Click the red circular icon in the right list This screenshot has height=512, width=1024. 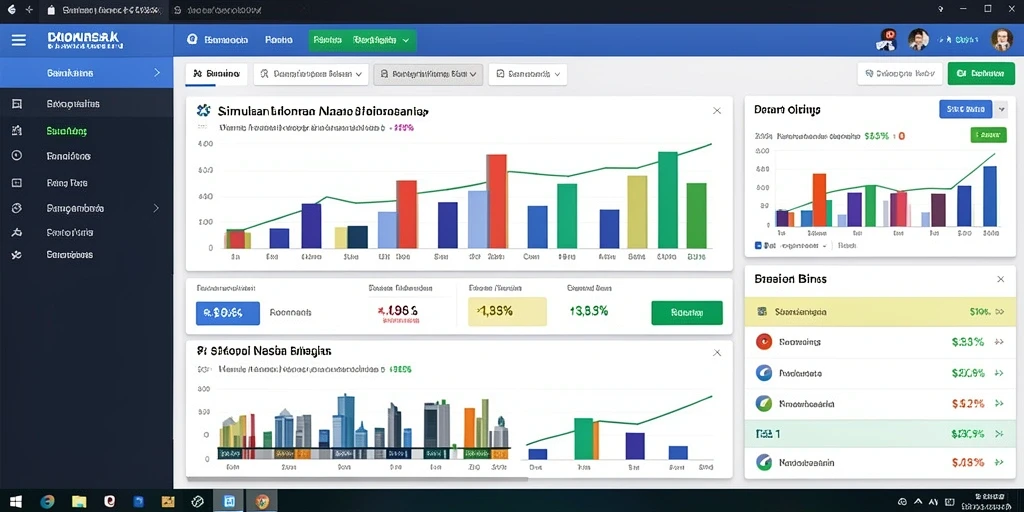point(763,342)
